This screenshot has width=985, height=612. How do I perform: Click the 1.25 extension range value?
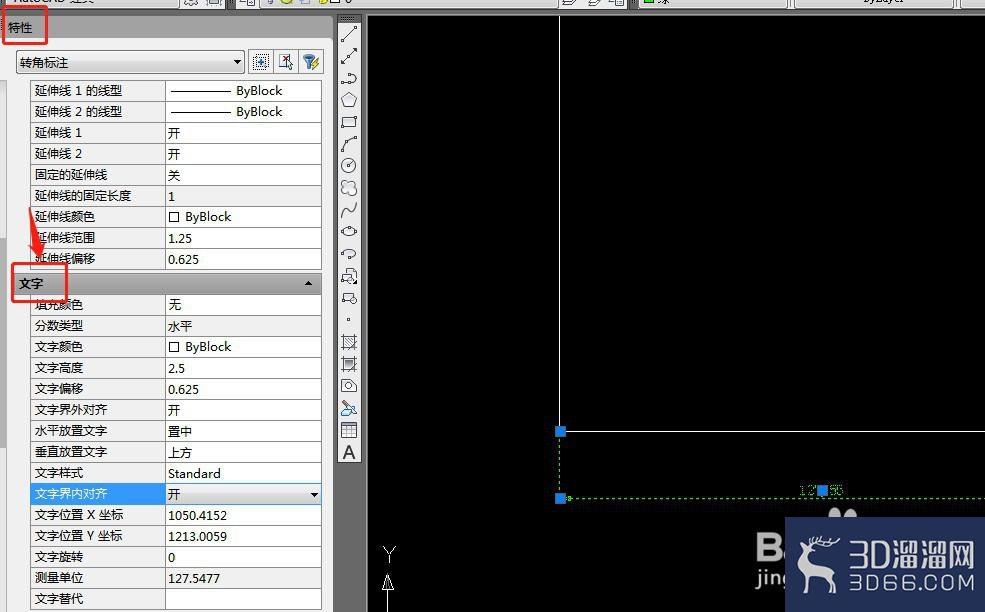click(x=243, y=238)
